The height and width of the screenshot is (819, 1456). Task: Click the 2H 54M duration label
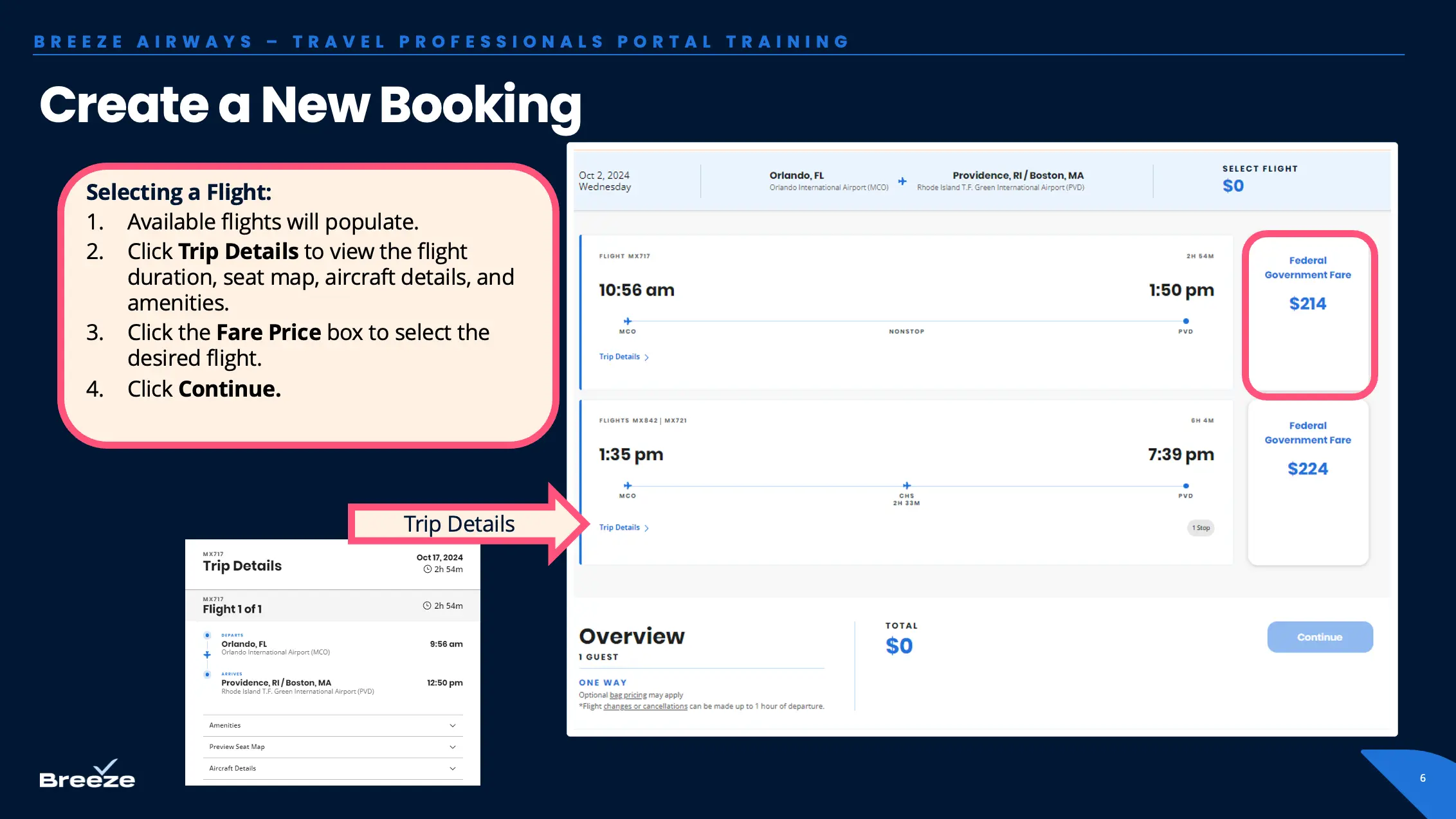[x=1200, y=256]
